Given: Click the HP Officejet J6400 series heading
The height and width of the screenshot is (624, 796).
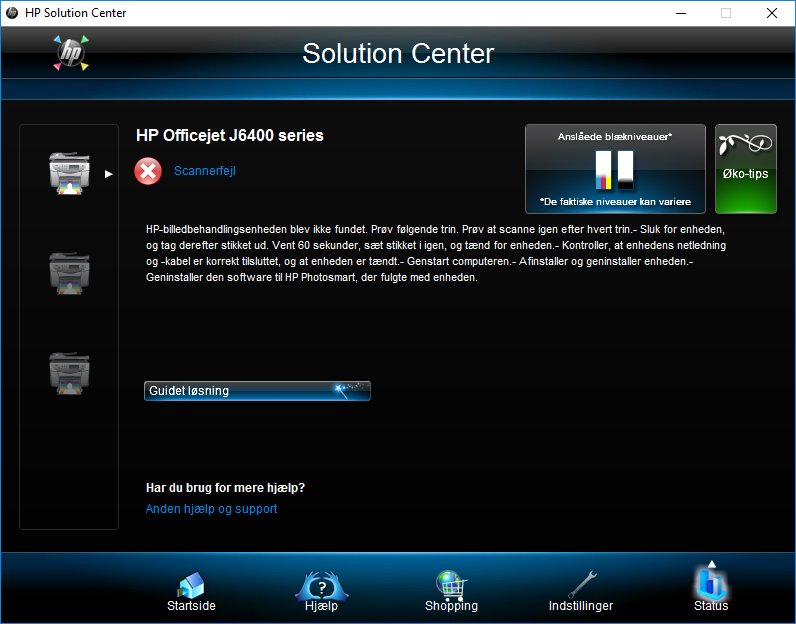Looking at the screenshot, I should click(x=229, y=136).
